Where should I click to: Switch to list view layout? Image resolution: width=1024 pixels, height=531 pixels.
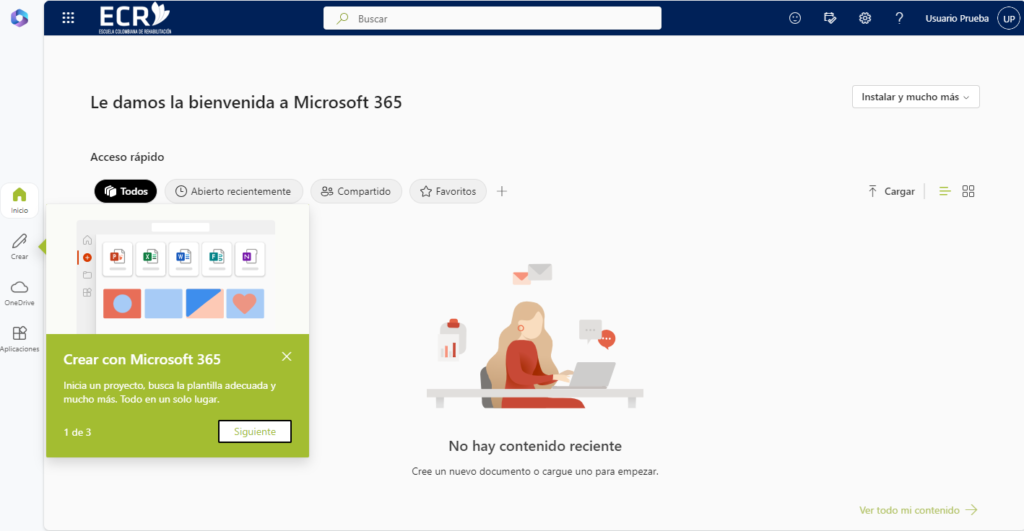point(945,191)
